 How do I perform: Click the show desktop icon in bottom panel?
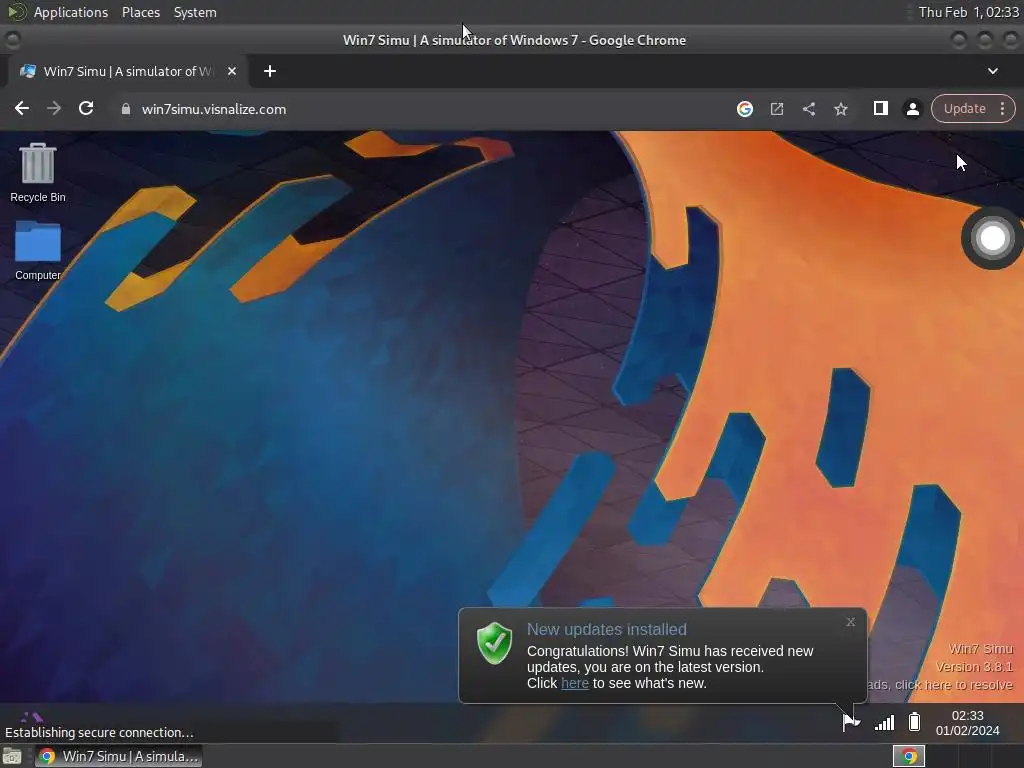pos(12,756)
